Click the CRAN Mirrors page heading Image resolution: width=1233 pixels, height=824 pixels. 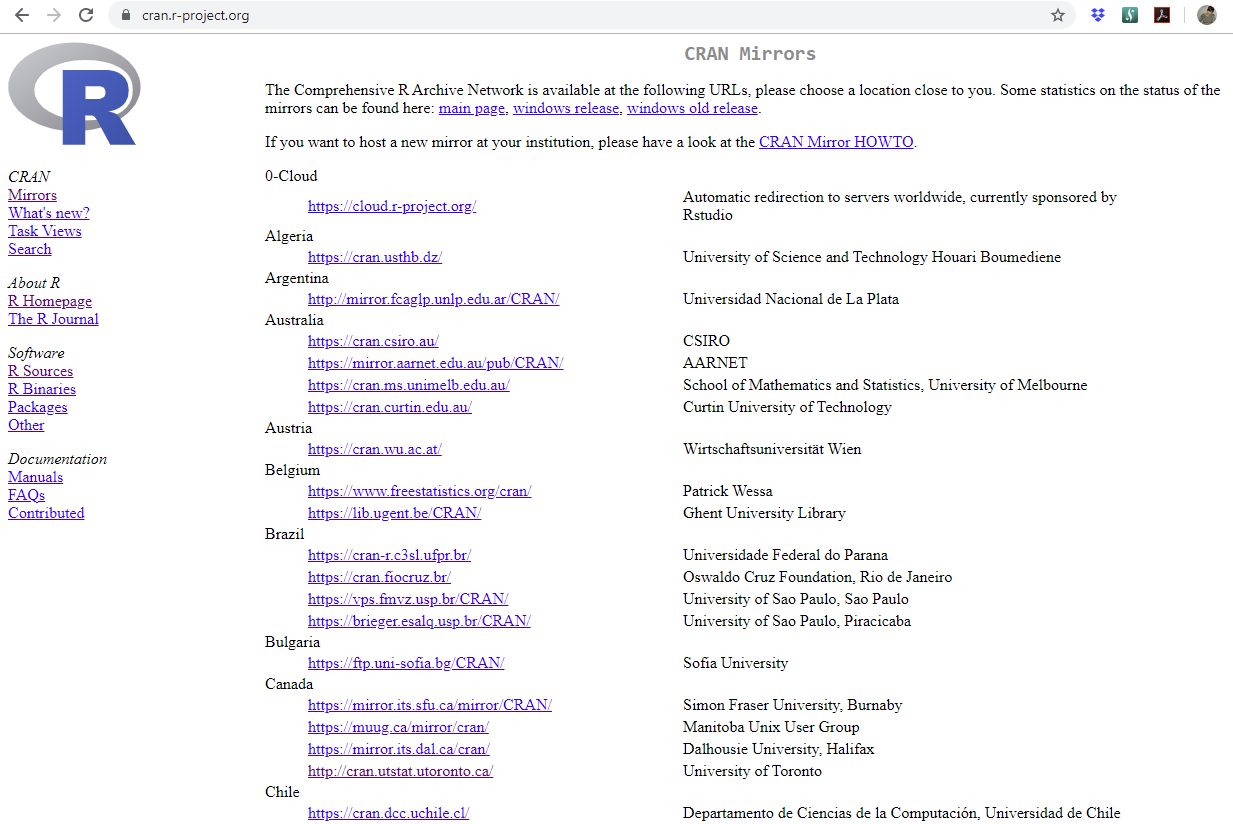point(750,54)
